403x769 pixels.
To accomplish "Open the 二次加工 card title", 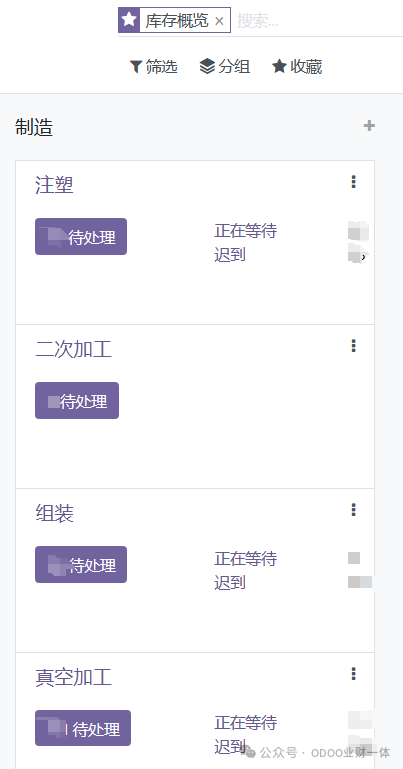I will [x=74, y=350].
